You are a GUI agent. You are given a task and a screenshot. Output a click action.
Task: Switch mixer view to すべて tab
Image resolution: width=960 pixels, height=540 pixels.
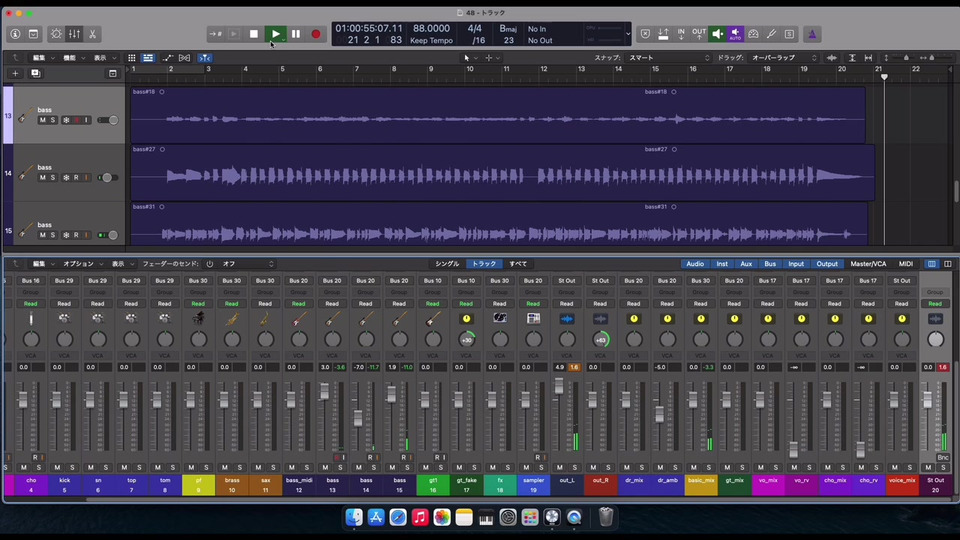click(x=518, y=264)
